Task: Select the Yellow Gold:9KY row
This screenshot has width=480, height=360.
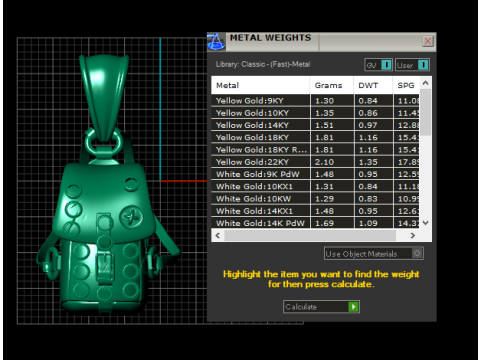Action: [x=315, y=101]
